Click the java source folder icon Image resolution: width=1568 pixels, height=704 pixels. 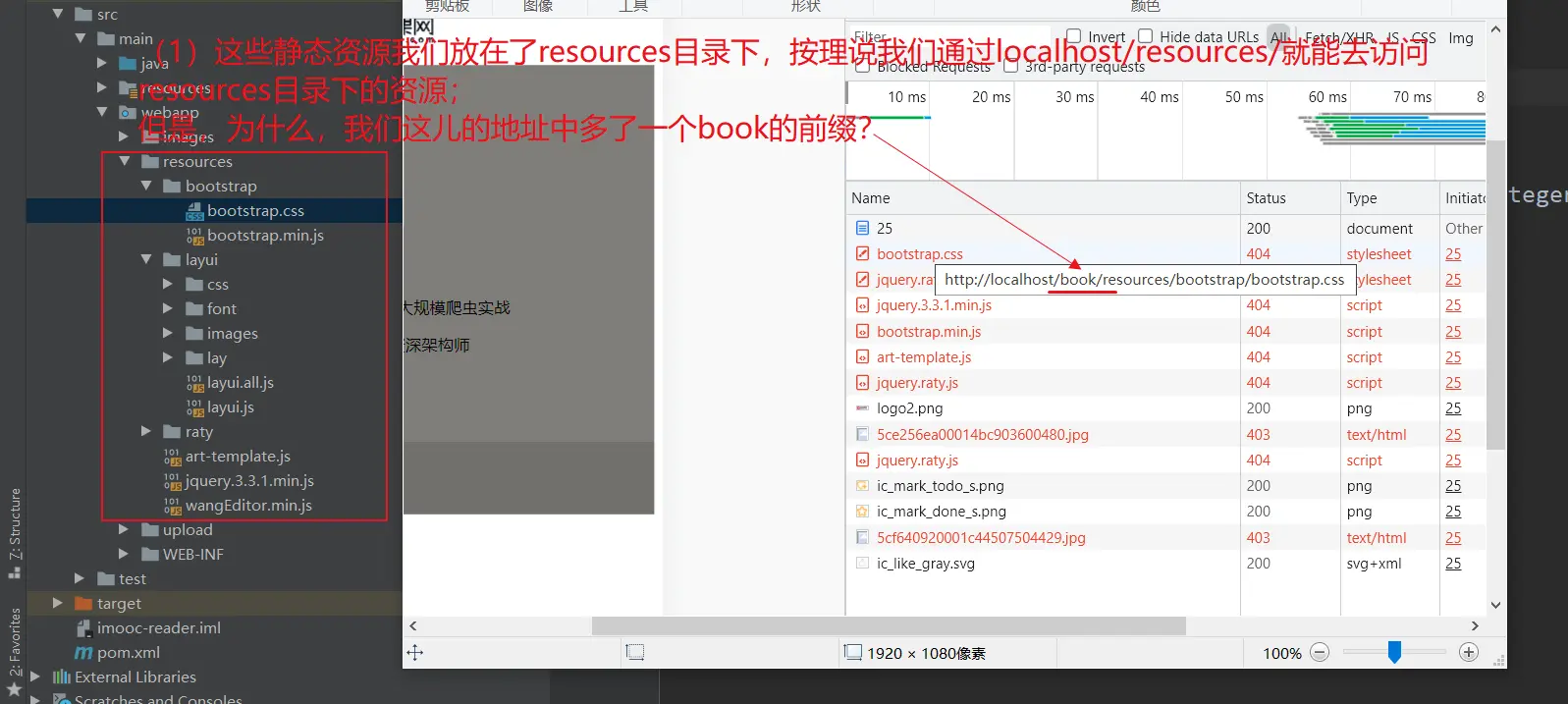coord(128,63)
